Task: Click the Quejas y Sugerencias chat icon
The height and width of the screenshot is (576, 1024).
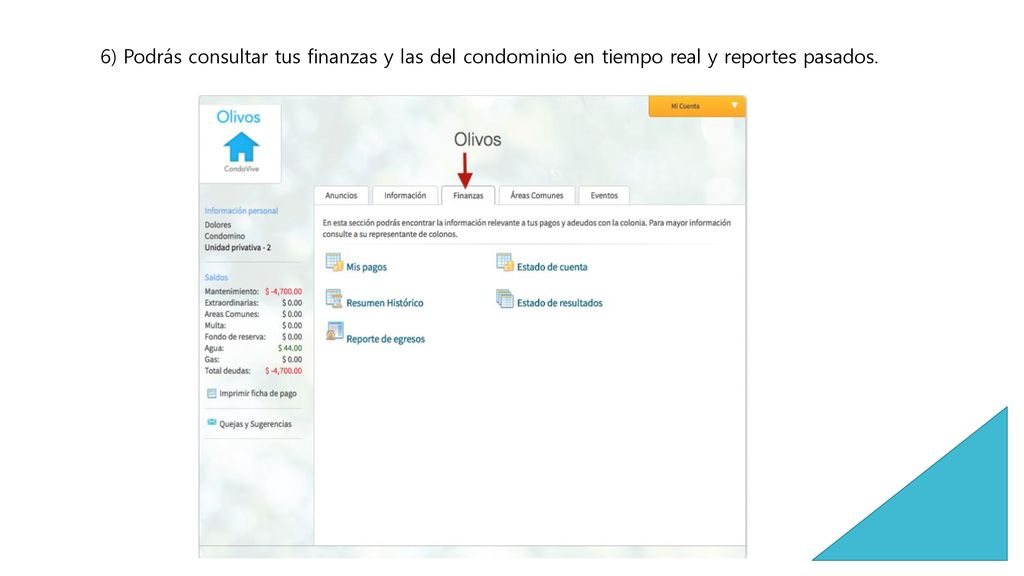Action: coord(212,423)
